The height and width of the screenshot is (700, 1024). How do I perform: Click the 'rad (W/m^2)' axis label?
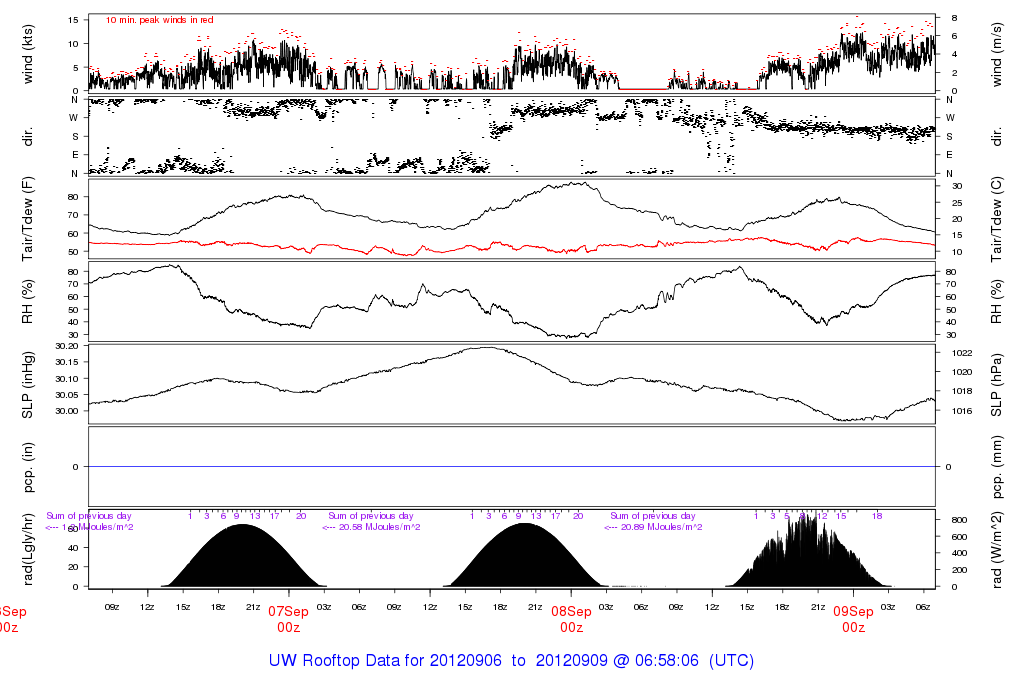coord(997,550)
